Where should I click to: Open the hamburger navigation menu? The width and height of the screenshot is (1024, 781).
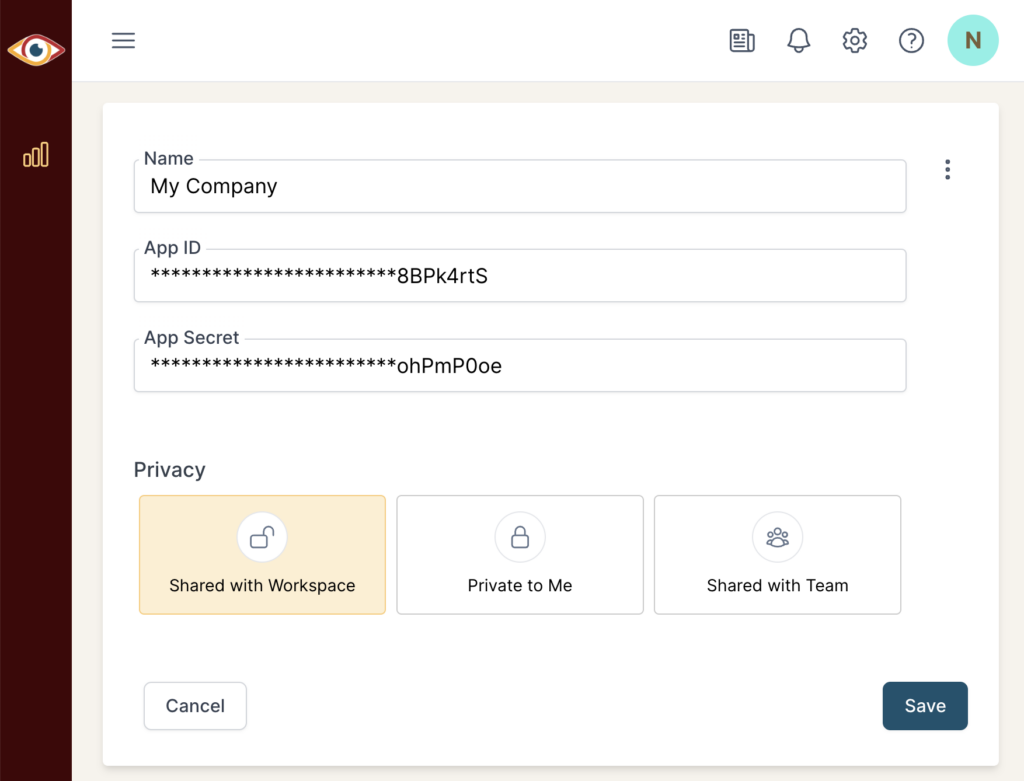(x=123, y=40)
